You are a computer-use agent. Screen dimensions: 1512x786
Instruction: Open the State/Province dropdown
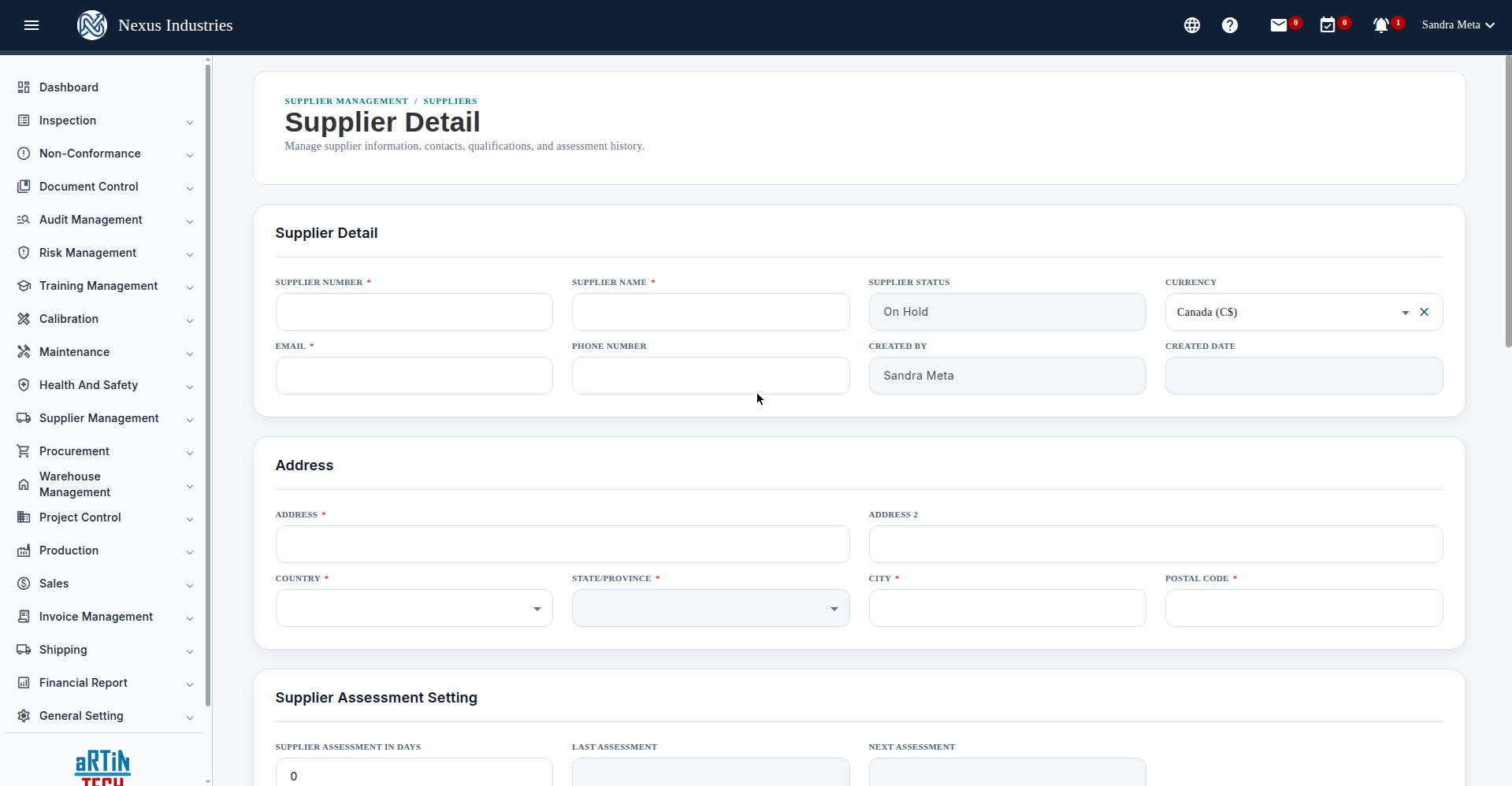(x=711, y=608)
